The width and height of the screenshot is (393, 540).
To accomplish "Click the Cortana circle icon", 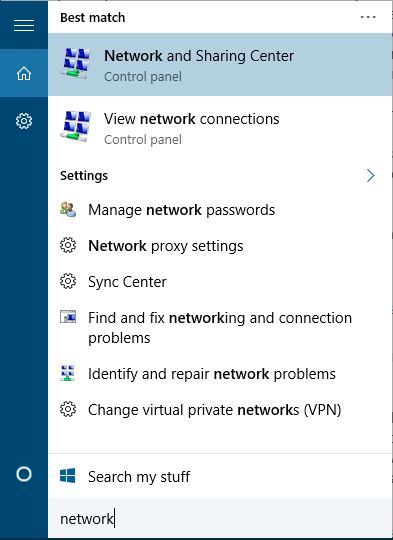I will click(24, 474).
